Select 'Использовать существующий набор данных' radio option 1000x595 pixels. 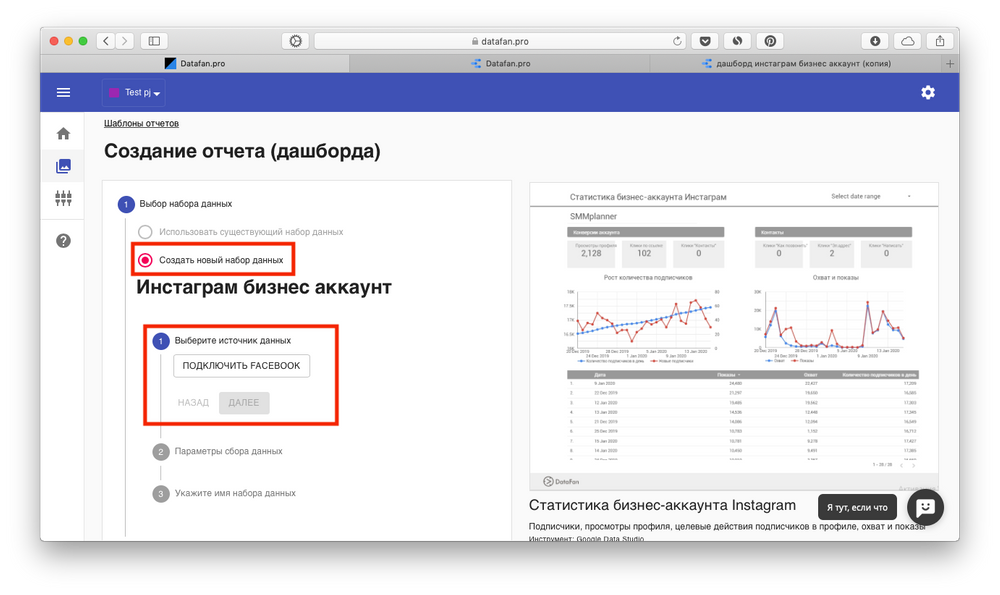point(145,231)
